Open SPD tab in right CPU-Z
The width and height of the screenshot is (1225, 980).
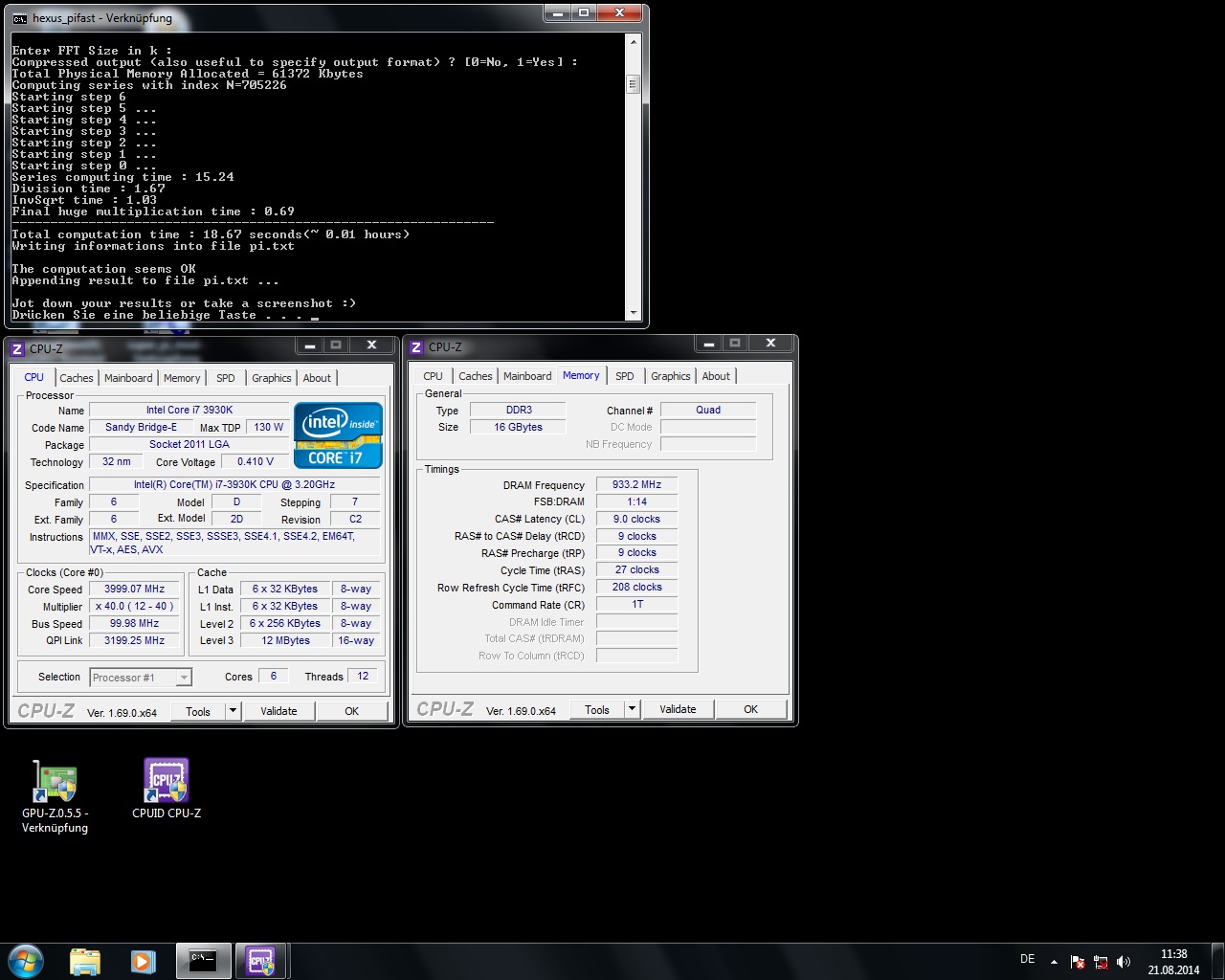pyautogui.click(x=625, y=376)
